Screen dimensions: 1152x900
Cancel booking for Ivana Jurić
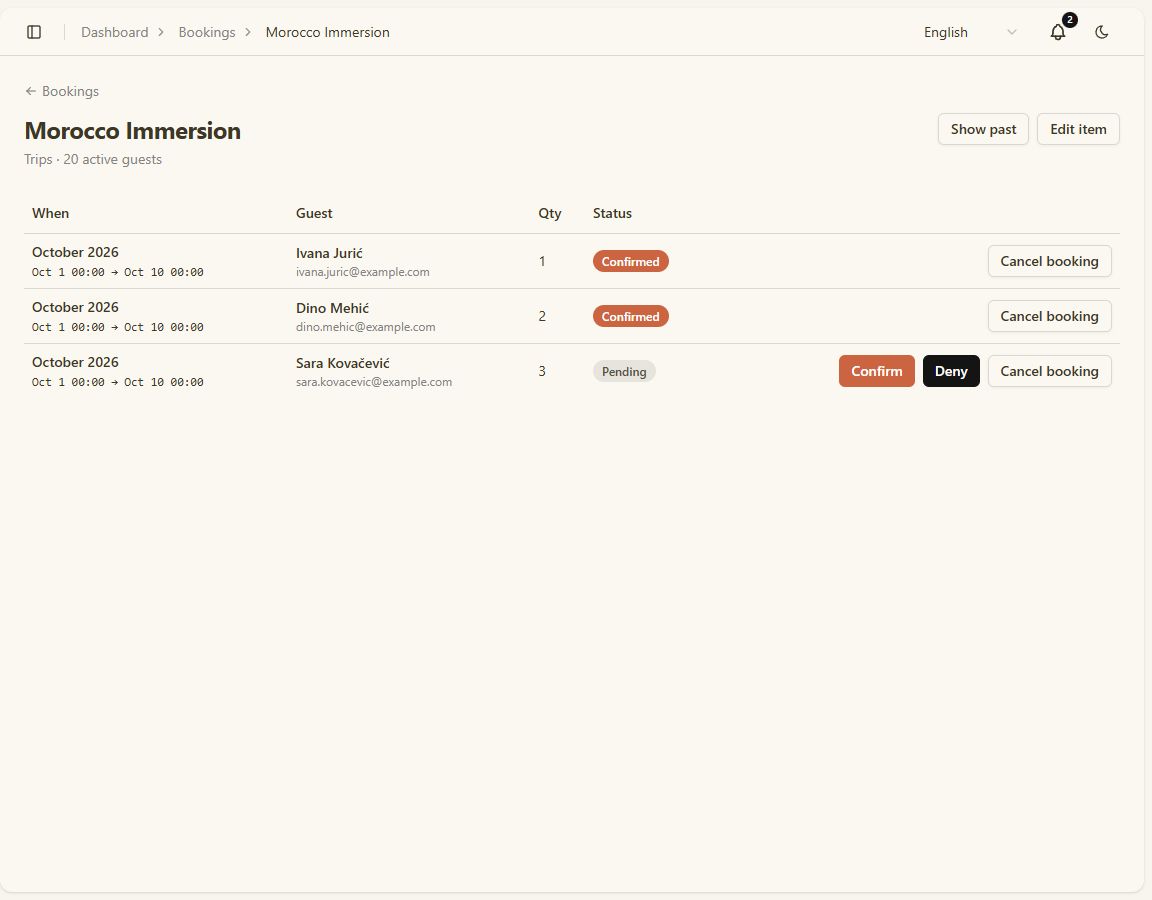tap(1049, 262)
